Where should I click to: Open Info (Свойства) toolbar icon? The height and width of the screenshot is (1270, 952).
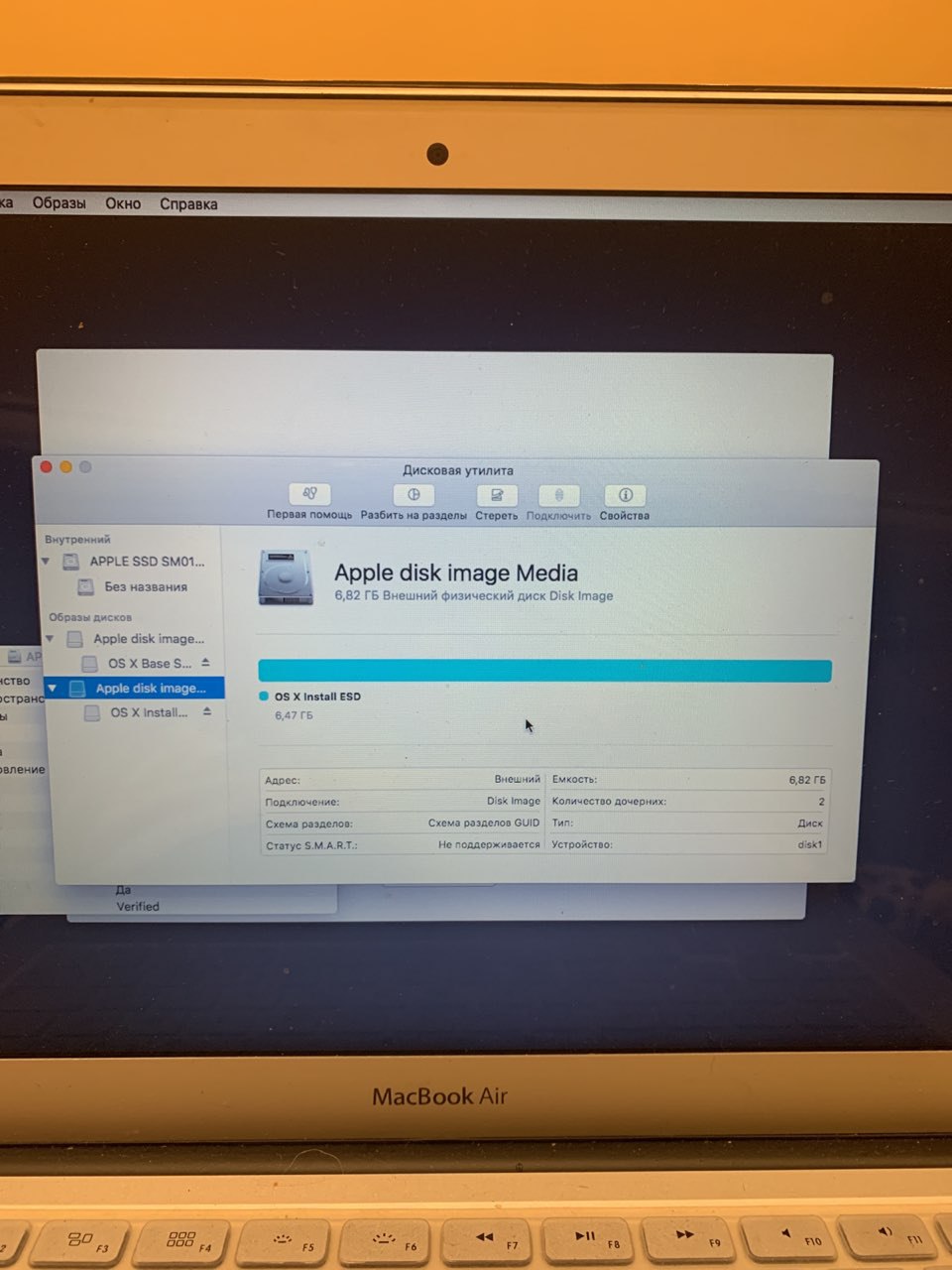[x=625, y=495]
